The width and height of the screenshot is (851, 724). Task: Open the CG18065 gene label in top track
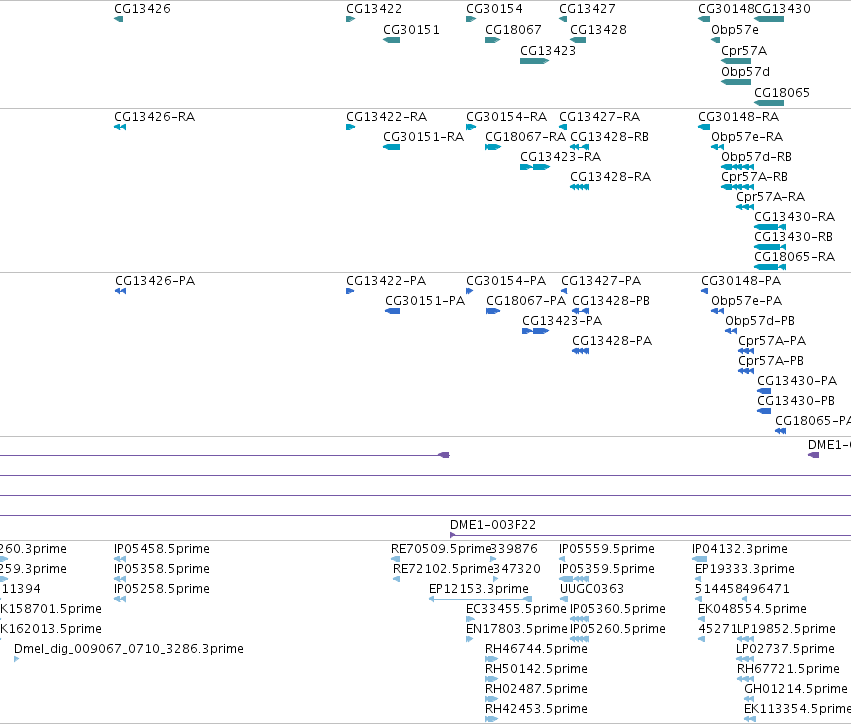tap(782, 93)
